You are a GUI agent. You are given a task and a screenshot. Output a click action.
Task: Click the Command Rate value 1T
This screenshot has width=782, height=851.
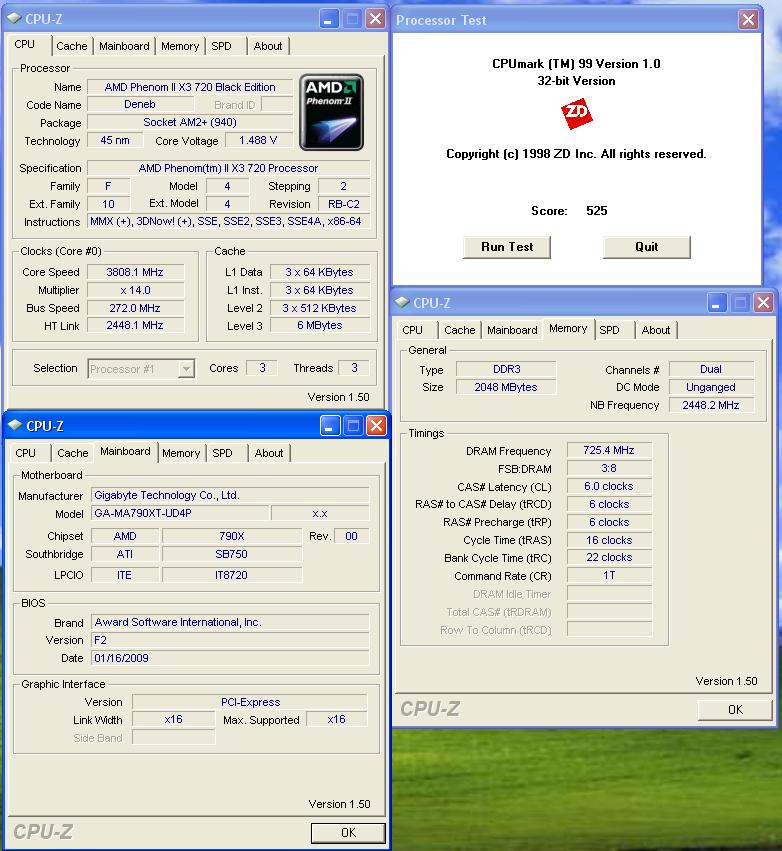(x=609, y=575)
